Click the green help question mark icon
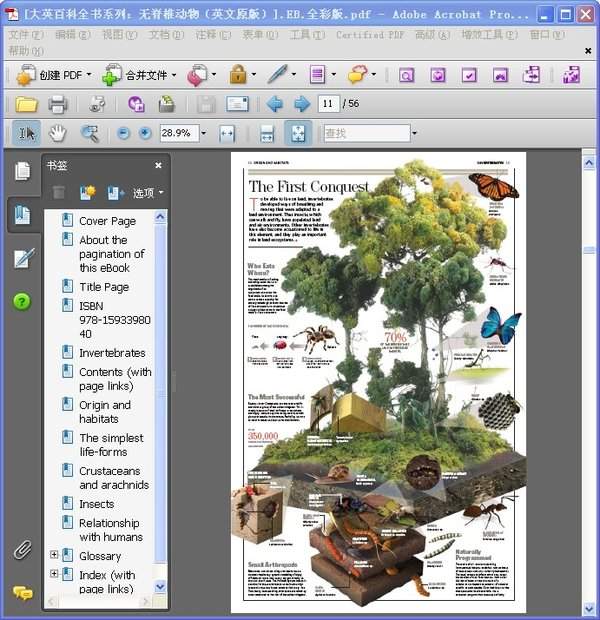600x620 pixels. 22,302
